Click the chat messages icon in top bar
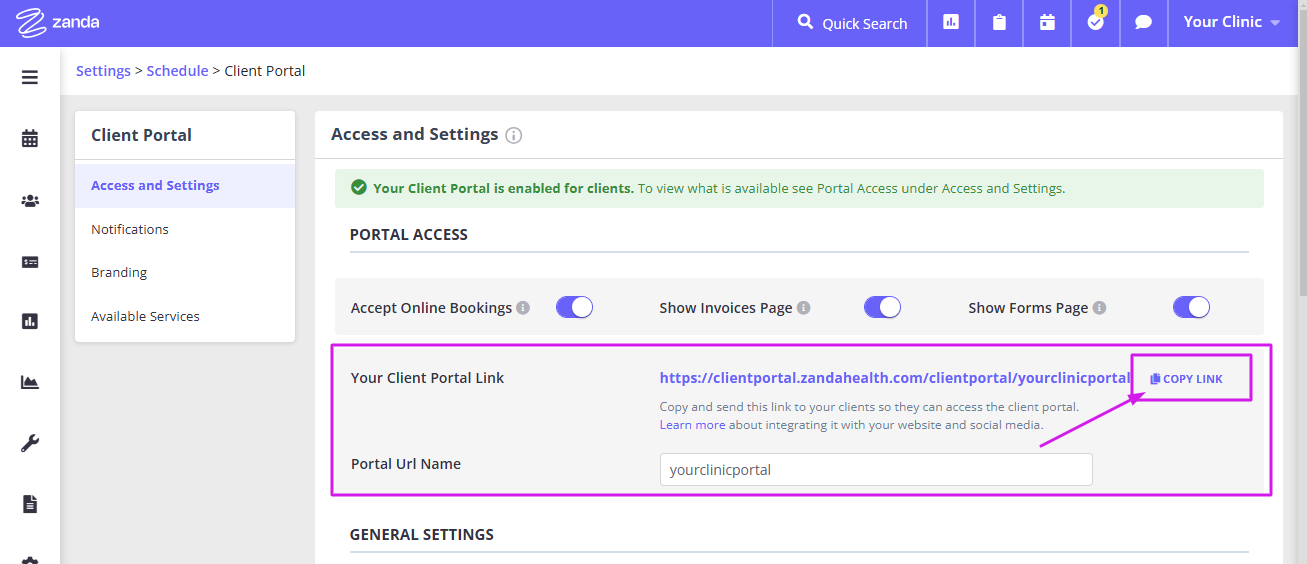Image resolution: width=1307 pixels, height=564 pixels. point(1143,23)
